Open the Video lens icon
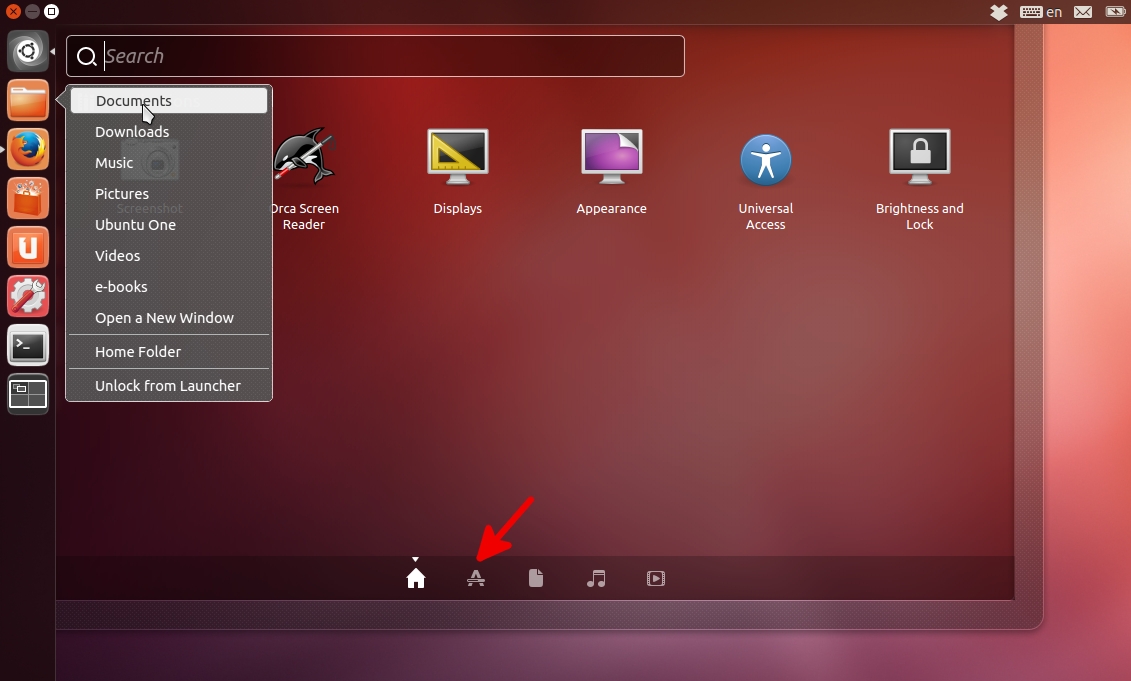 [x=656, y=578]
